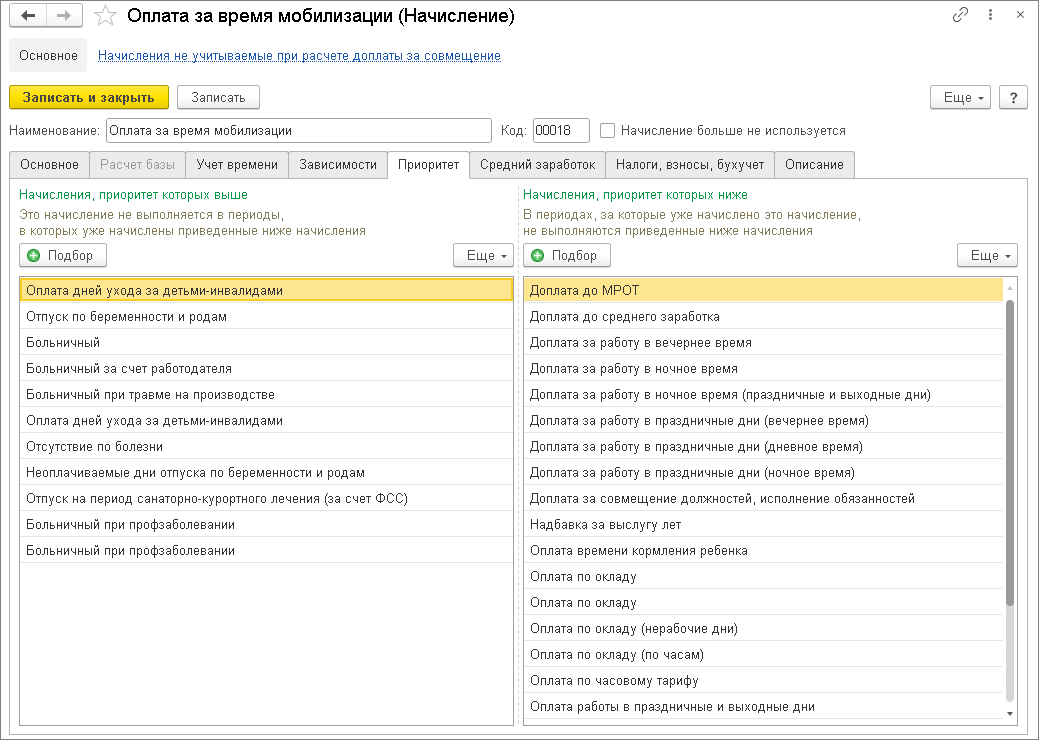Select 'Доплата за работу в праздничные дни (дневное время)'

point(763,447)
